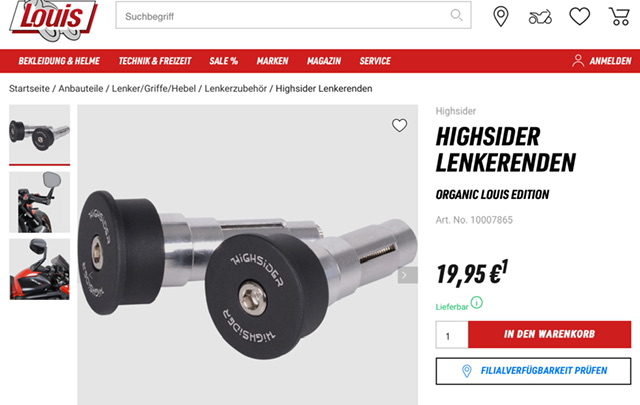Go to Lenkerzubehör breadcrumb link
Screen dimensions: 640x405
tap(236, 89)
